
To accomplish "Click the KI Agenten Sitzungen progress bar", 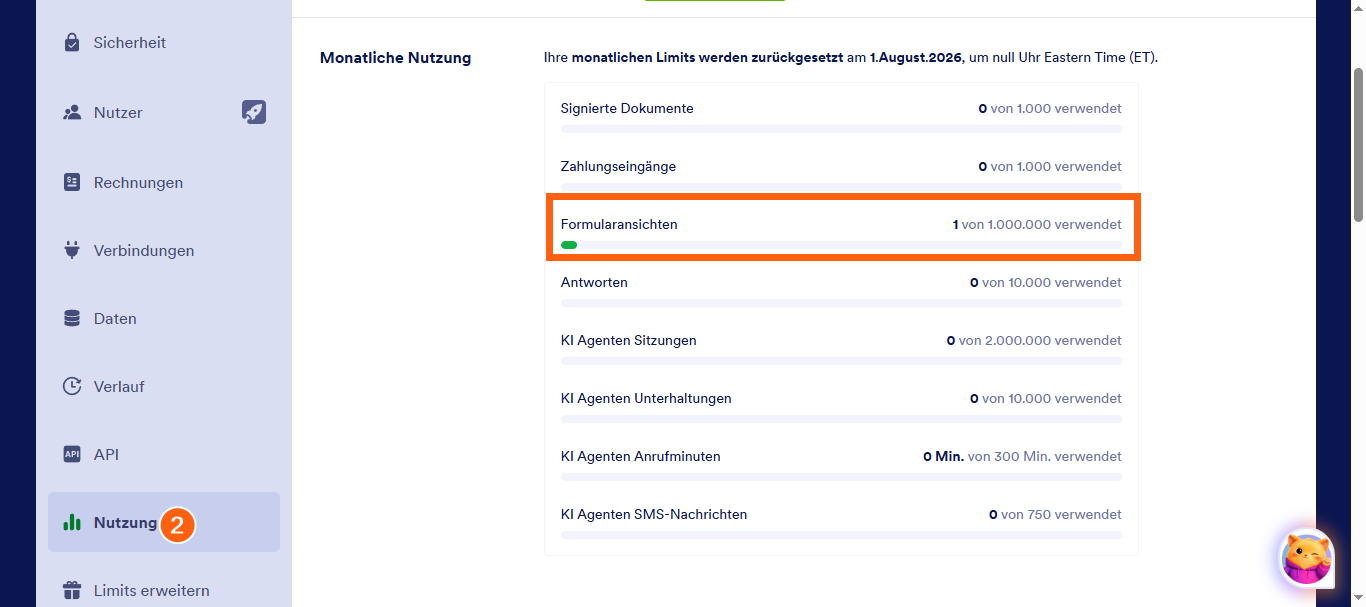I will pos(841,361).
